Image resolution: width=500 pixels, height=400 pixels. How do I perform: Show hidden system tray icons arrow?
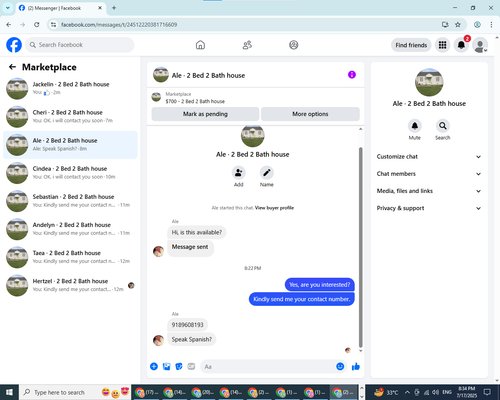point(407,392)
